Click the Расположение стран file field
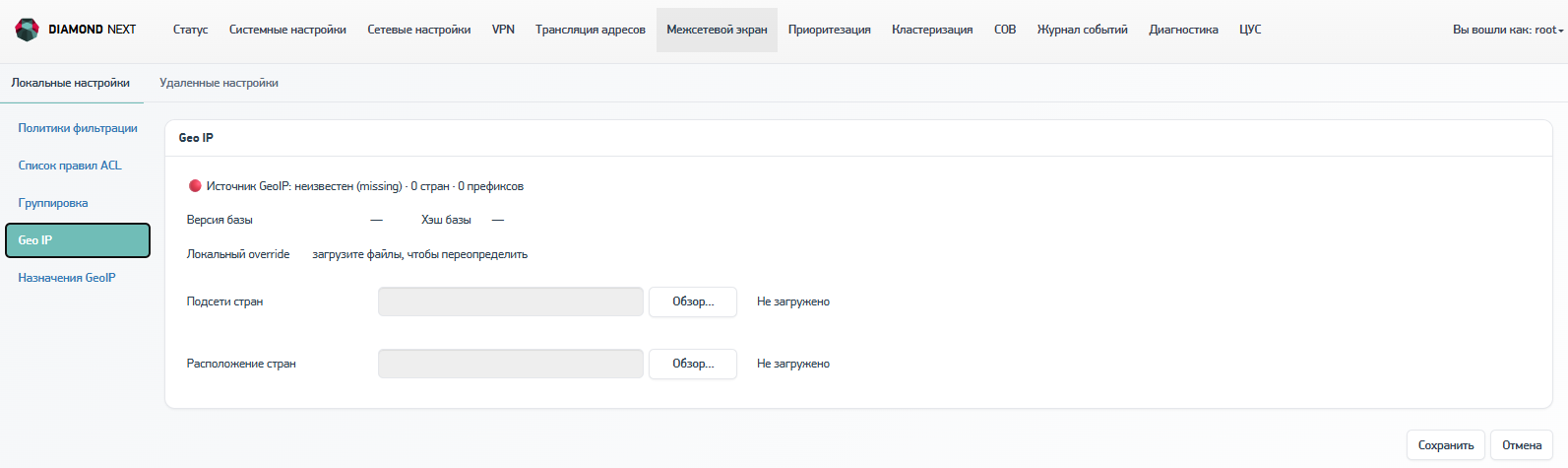Image resolution: width=1568 pixels, height=468 pixels. [x=511, y=364]
